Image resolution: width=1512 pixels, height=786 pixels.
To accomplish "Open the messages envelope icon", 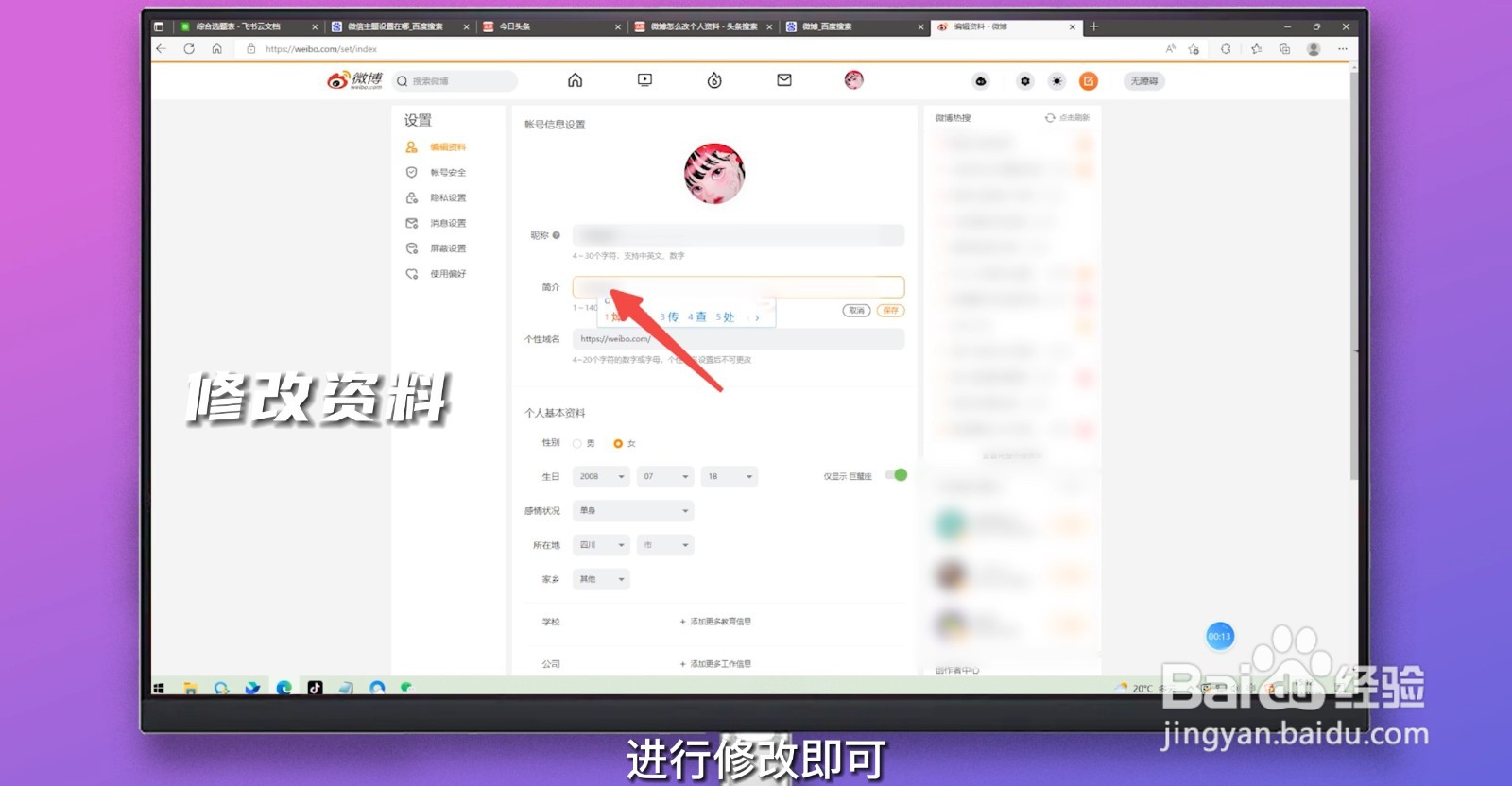I will (x=784, y=80).
